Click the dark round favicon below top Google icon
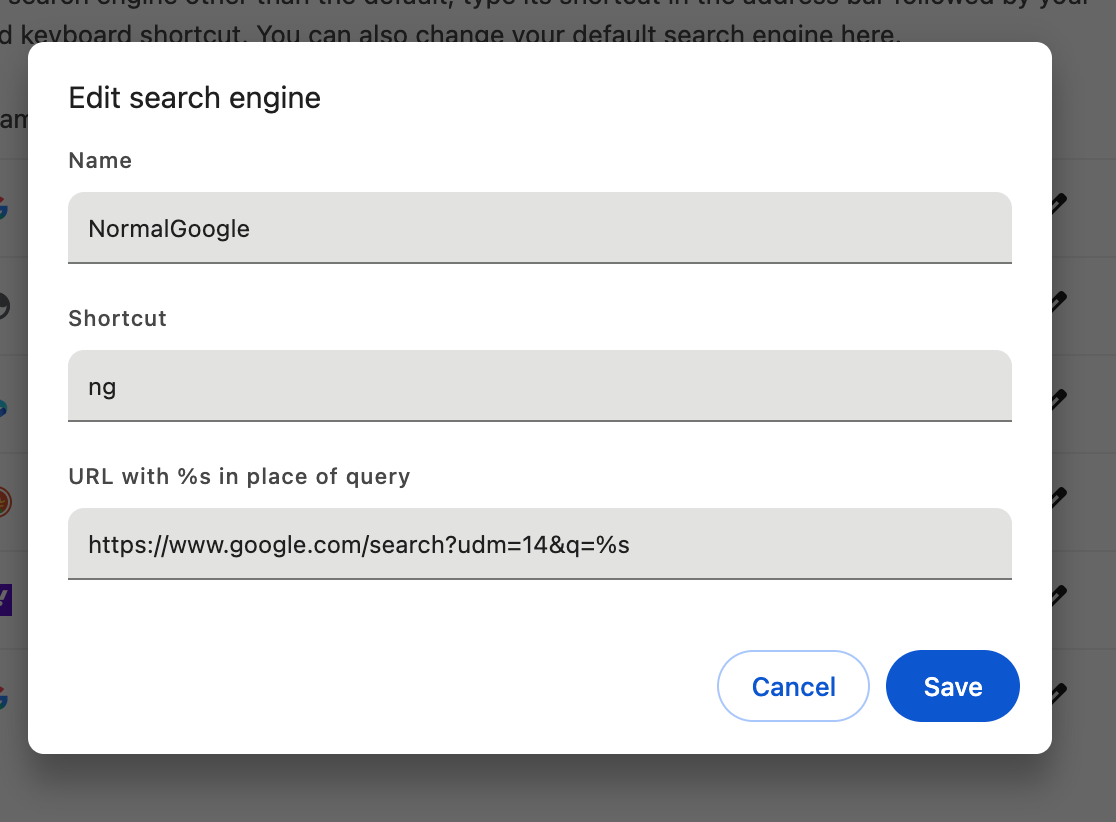This screenshot has width=1116, height=822. tap(4, 307)
